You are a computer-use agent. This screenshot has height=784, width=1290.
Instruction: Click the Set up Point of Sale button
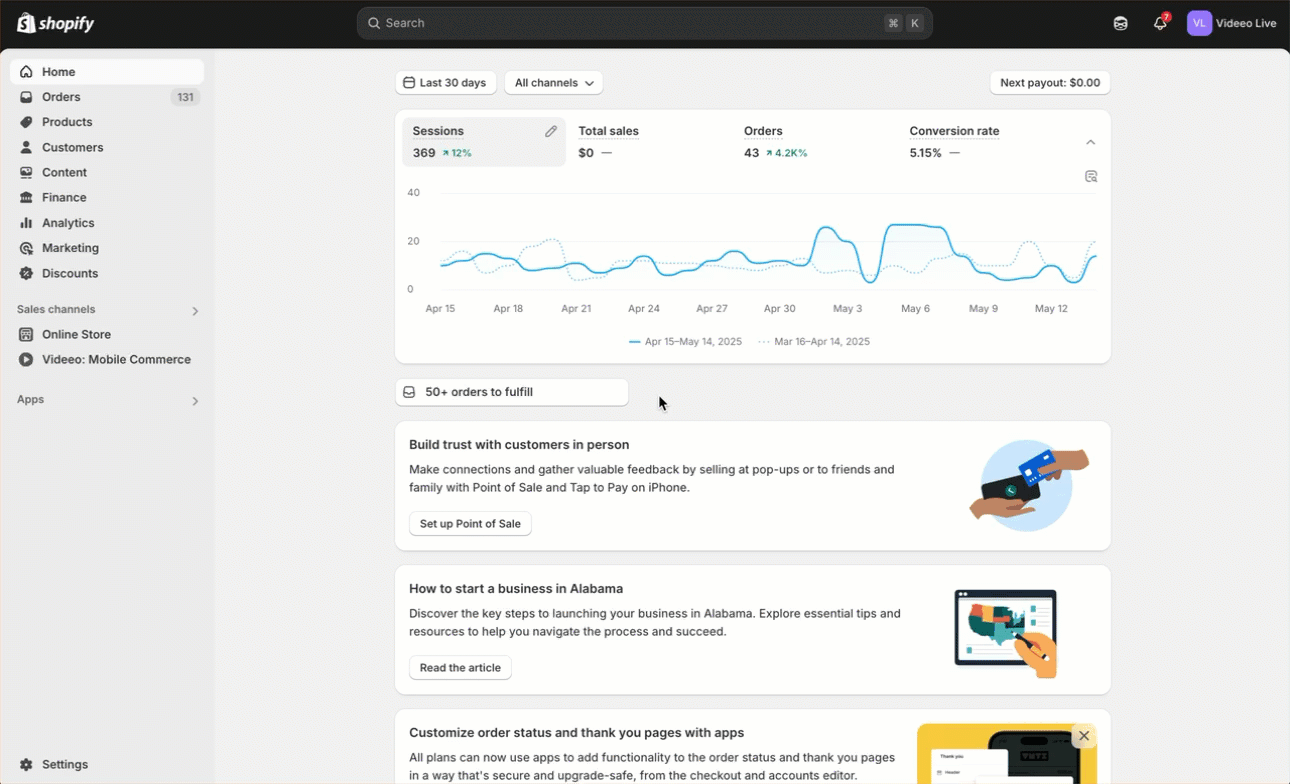470,524
